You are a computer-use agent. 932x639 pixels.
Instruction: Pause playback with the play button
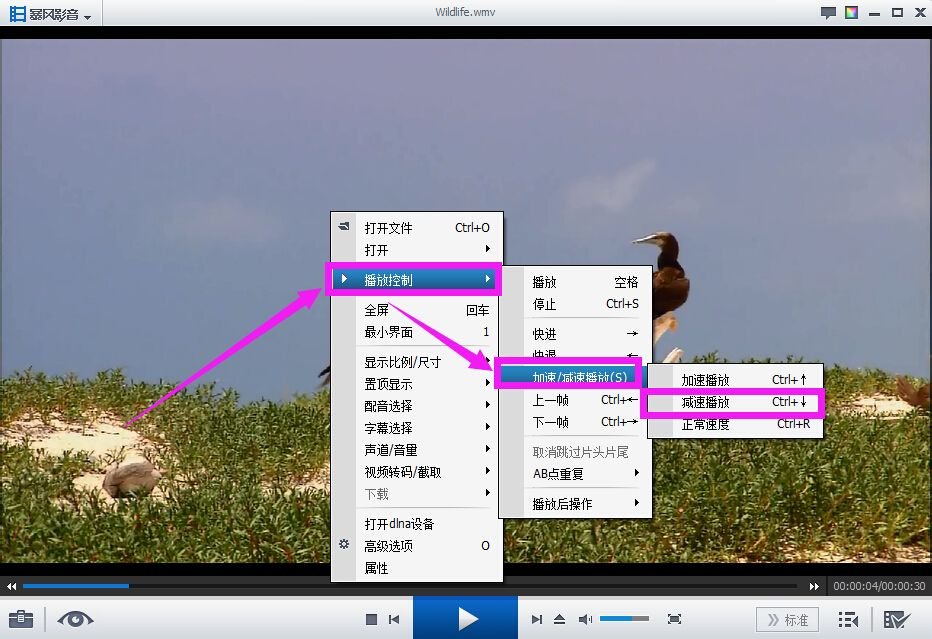465,618
